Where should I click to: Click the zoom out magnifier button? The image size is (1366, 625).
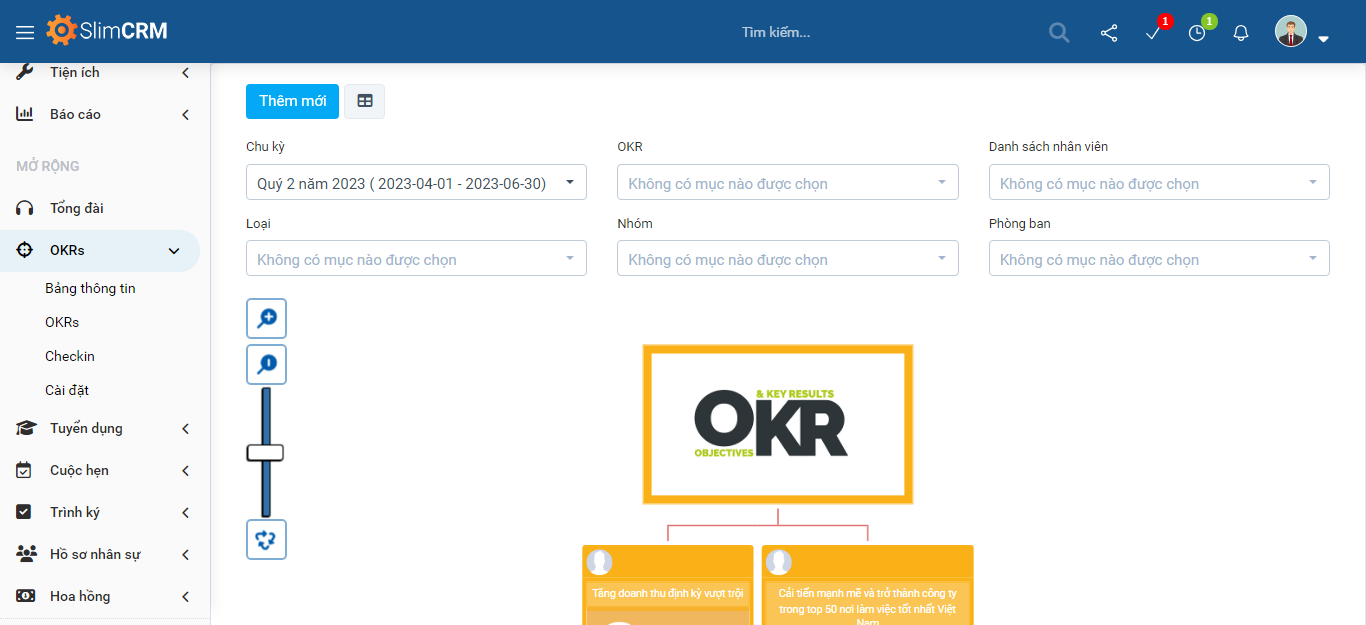(x=267, y=365)
